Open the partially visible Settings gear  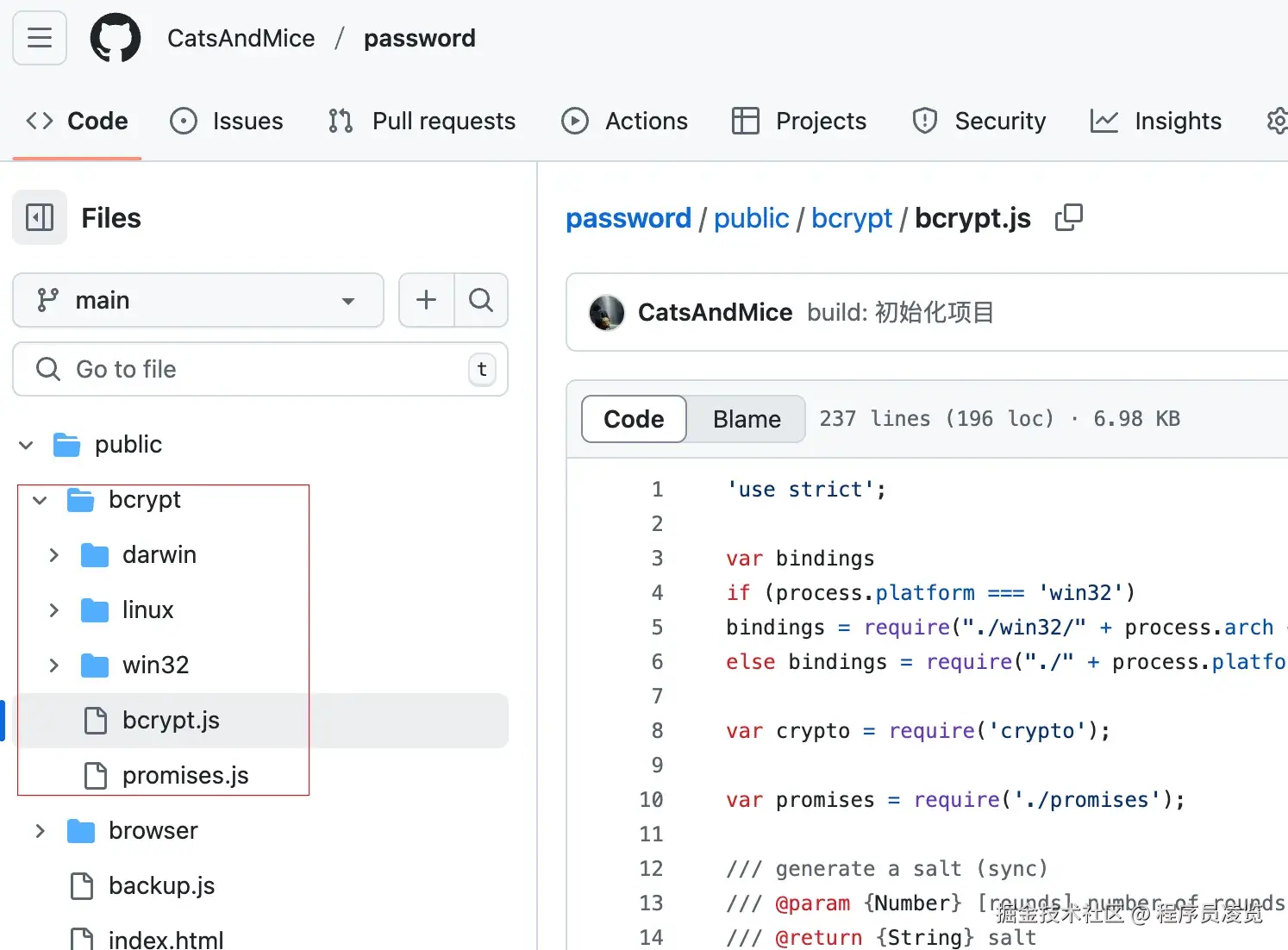point(1277,121)
